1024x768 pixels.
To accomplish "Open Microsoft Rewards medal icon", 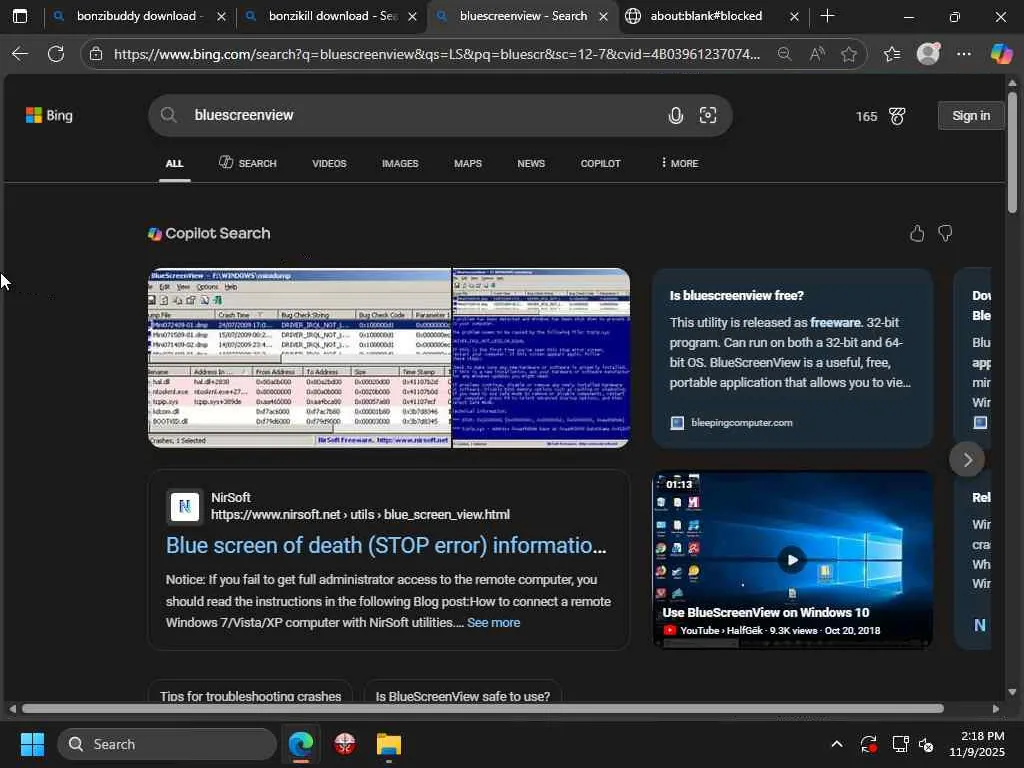I will point(897,116).
